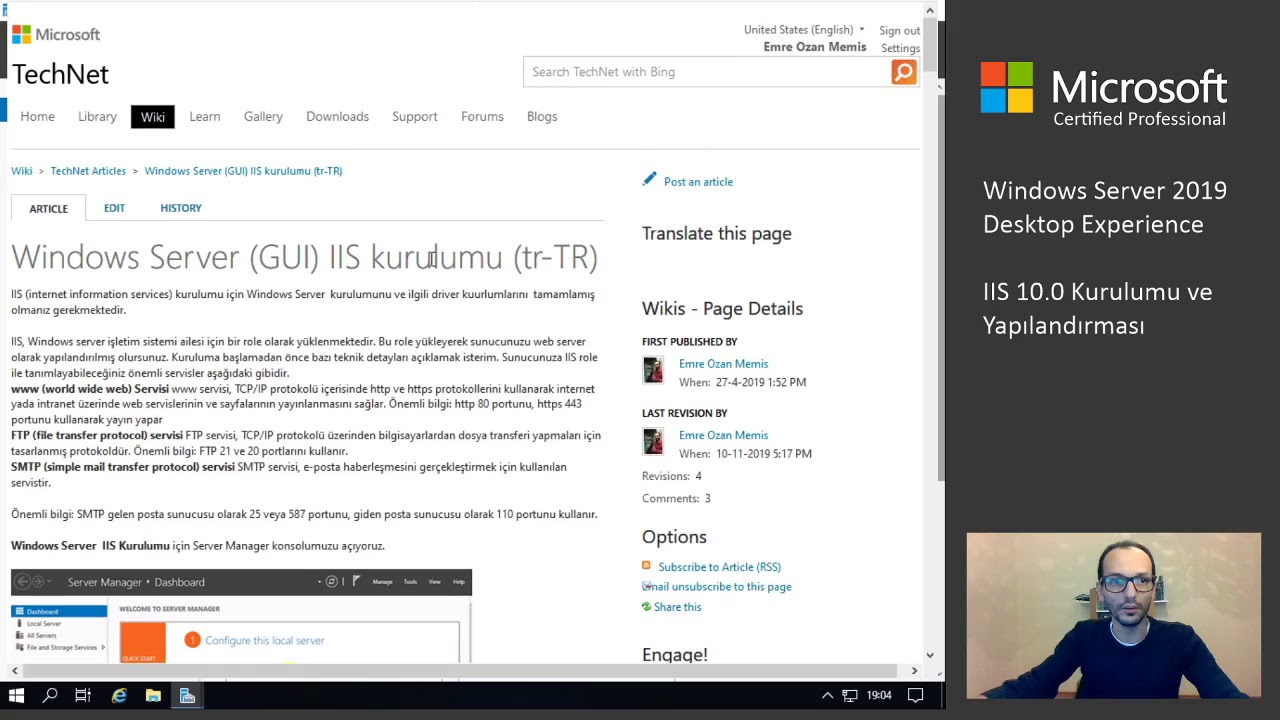Screen dimensions: 1280x720
Task: Click the vertical scrollbar up arrow
Action: click(929, 10)
